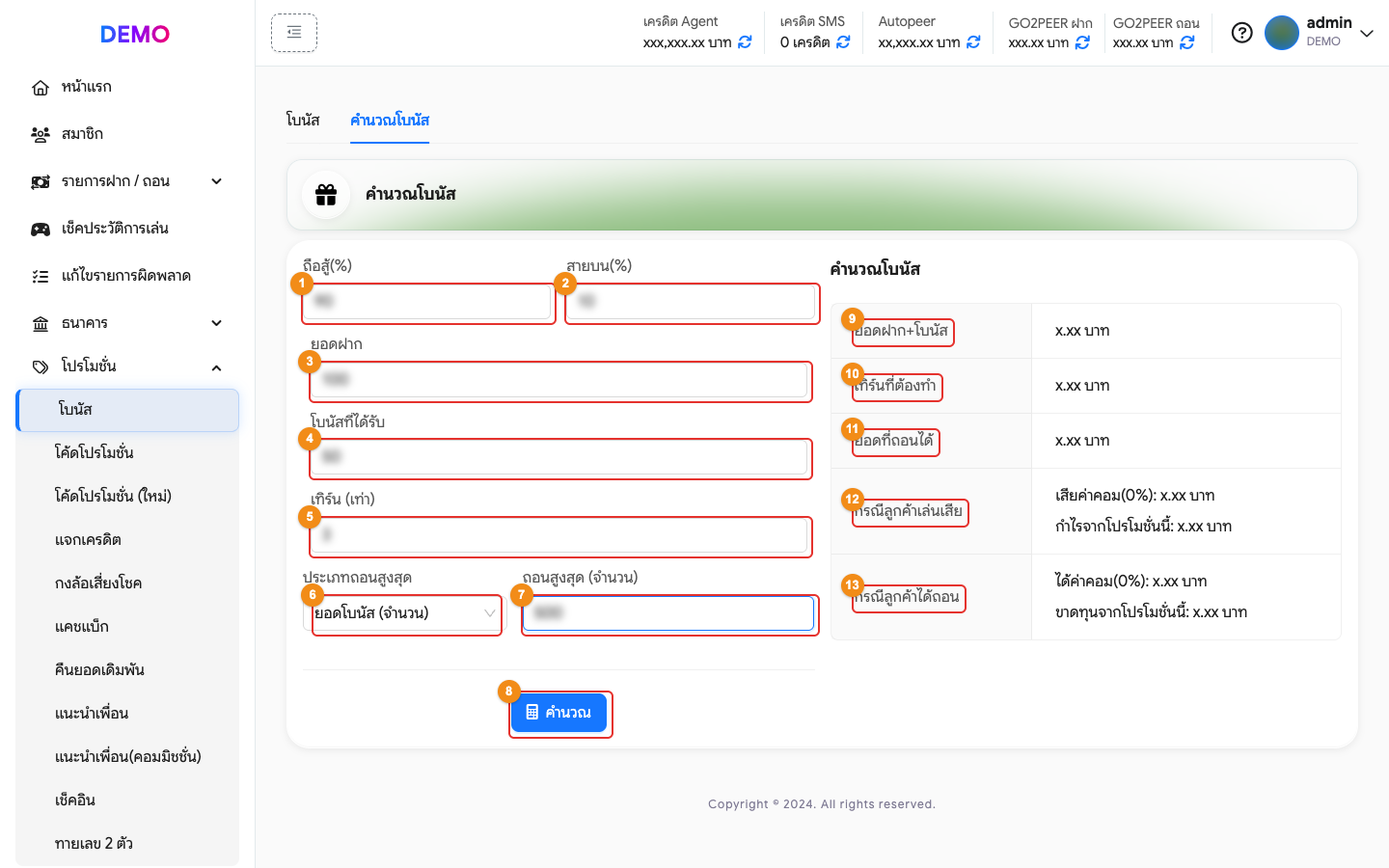Viewport: 1389px width, 868px height.
Task: Collapse the sidebar with the menu-fold icon
Action: (294, 33)
